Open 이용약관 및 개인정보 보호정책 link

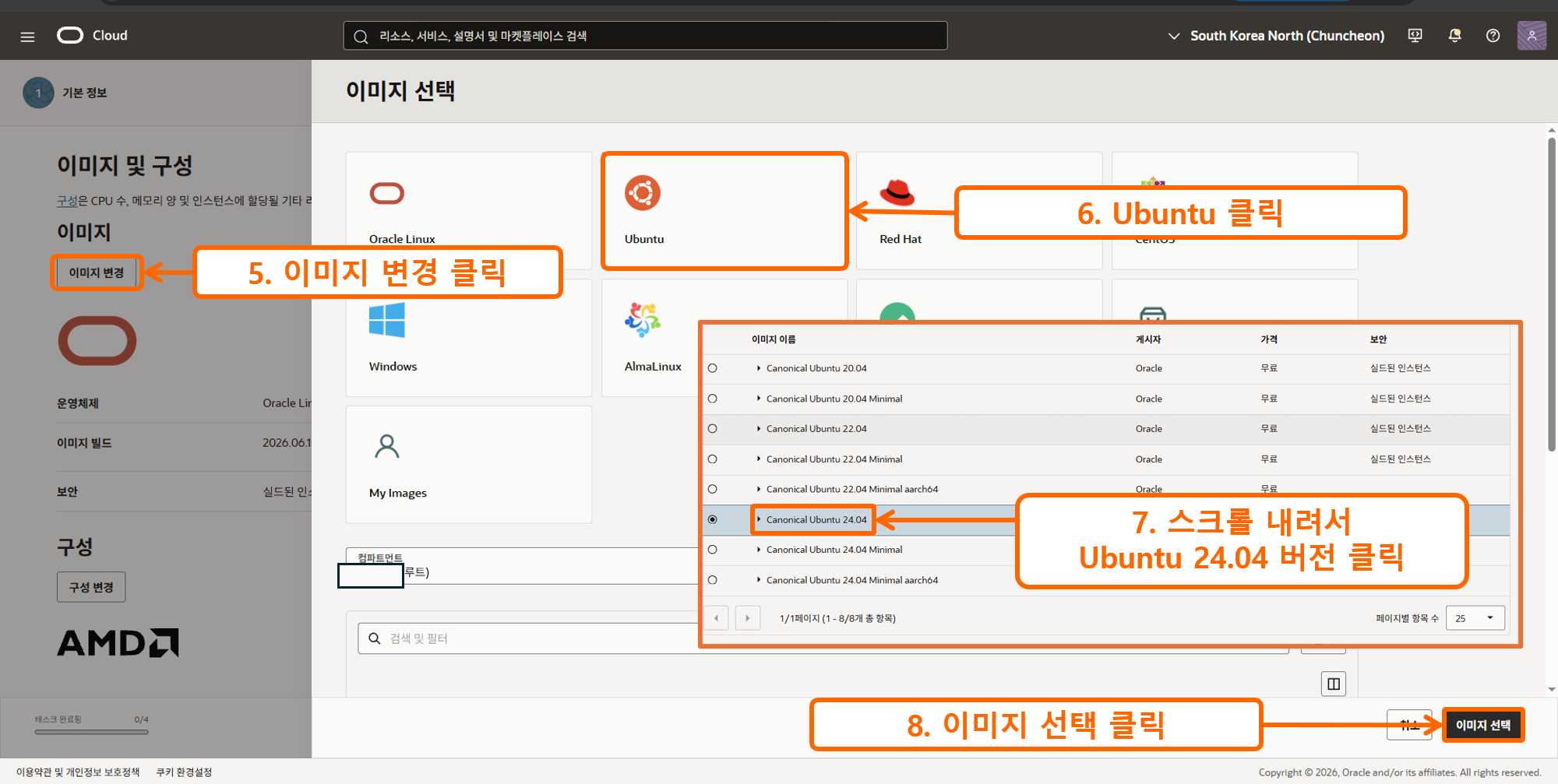[78, 772]
